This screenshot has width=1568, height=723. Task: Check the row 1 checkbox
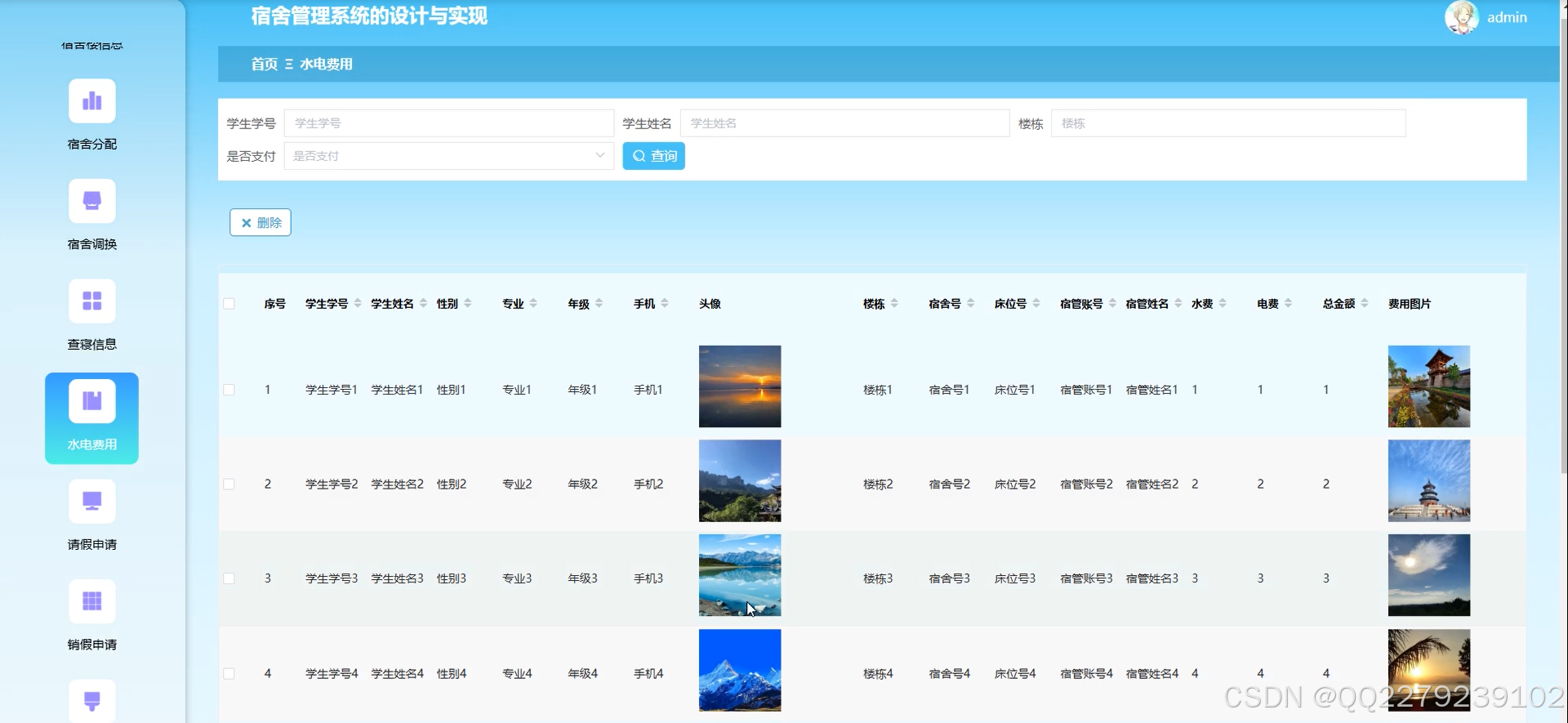[229, 390]
